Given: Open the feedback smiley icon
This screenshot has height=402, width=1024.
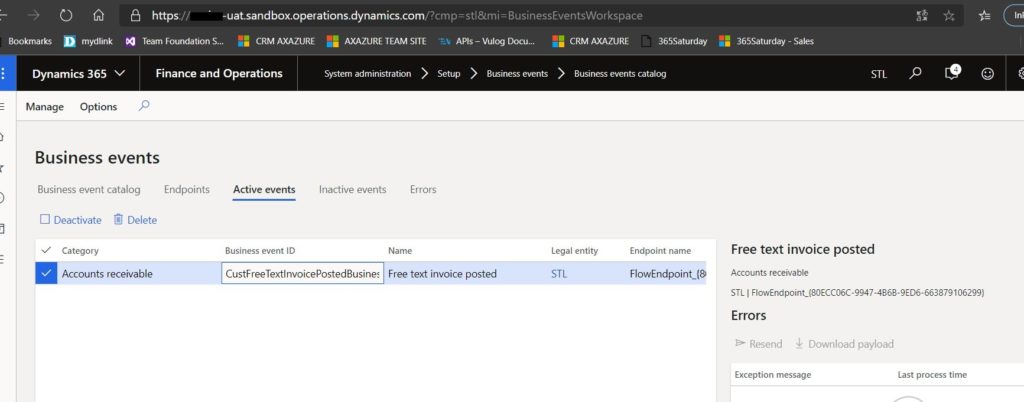Looking at the screenshot, I should [987, 74].
